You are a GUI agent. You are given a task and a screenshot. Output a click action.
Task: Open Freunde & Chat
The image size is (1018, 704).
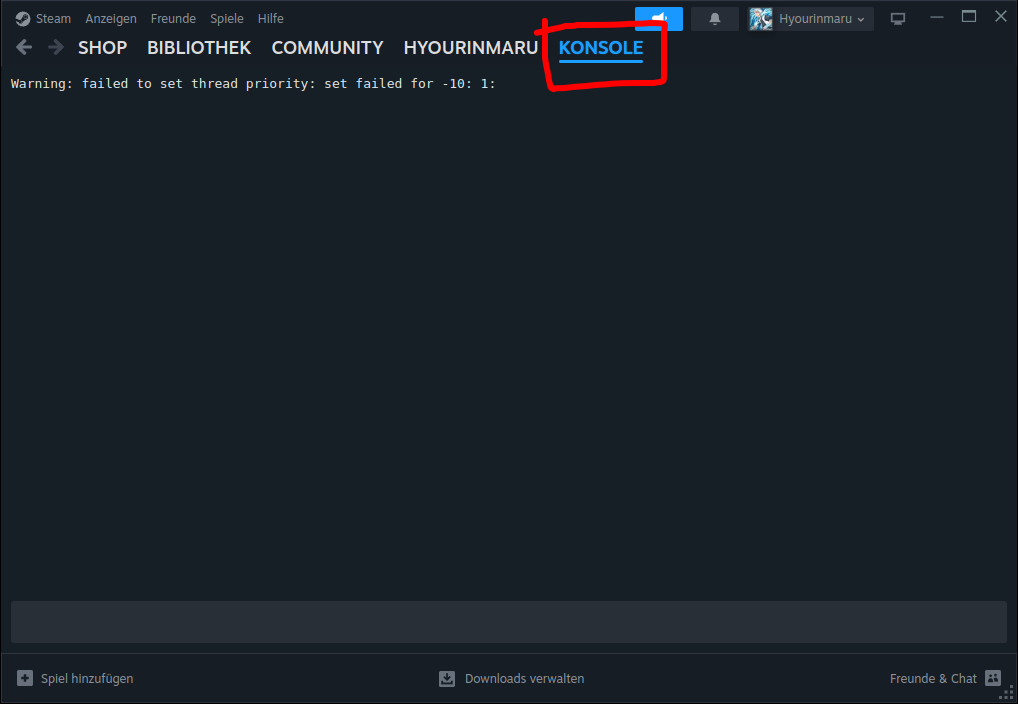(933, 679)
